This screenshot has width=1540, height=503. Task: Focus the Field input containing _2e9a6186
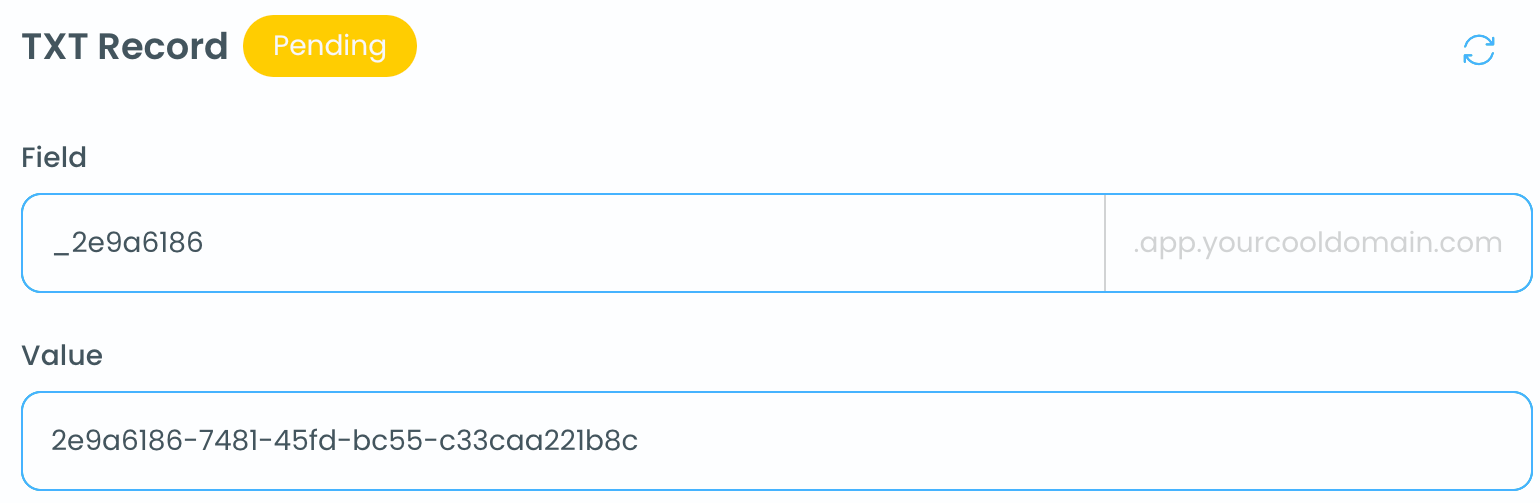point(560,243)
